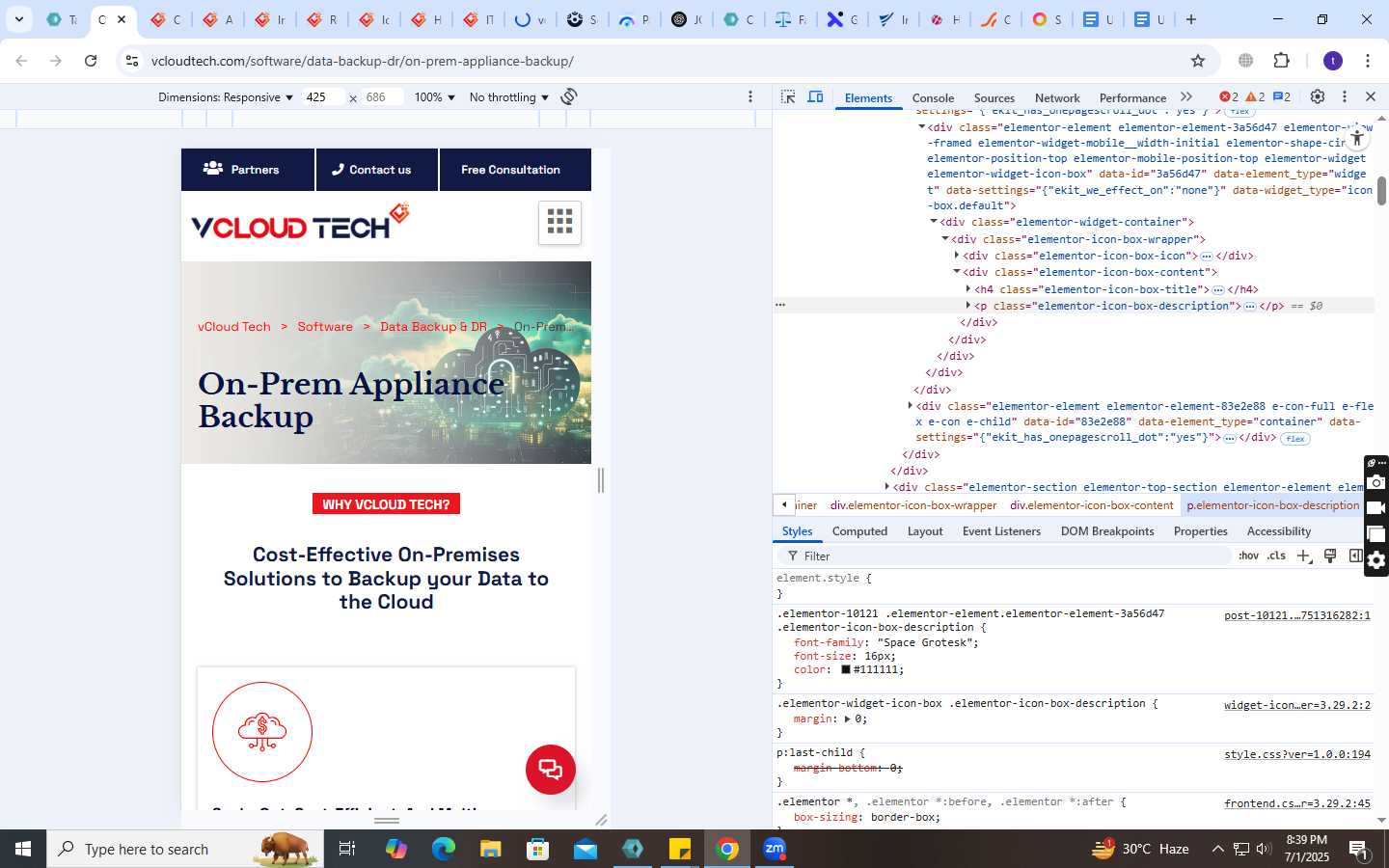The width and height of the screenshot is (1389, 868).
Task: Open the Computed styles tab
Action: (x=859, y=531)
